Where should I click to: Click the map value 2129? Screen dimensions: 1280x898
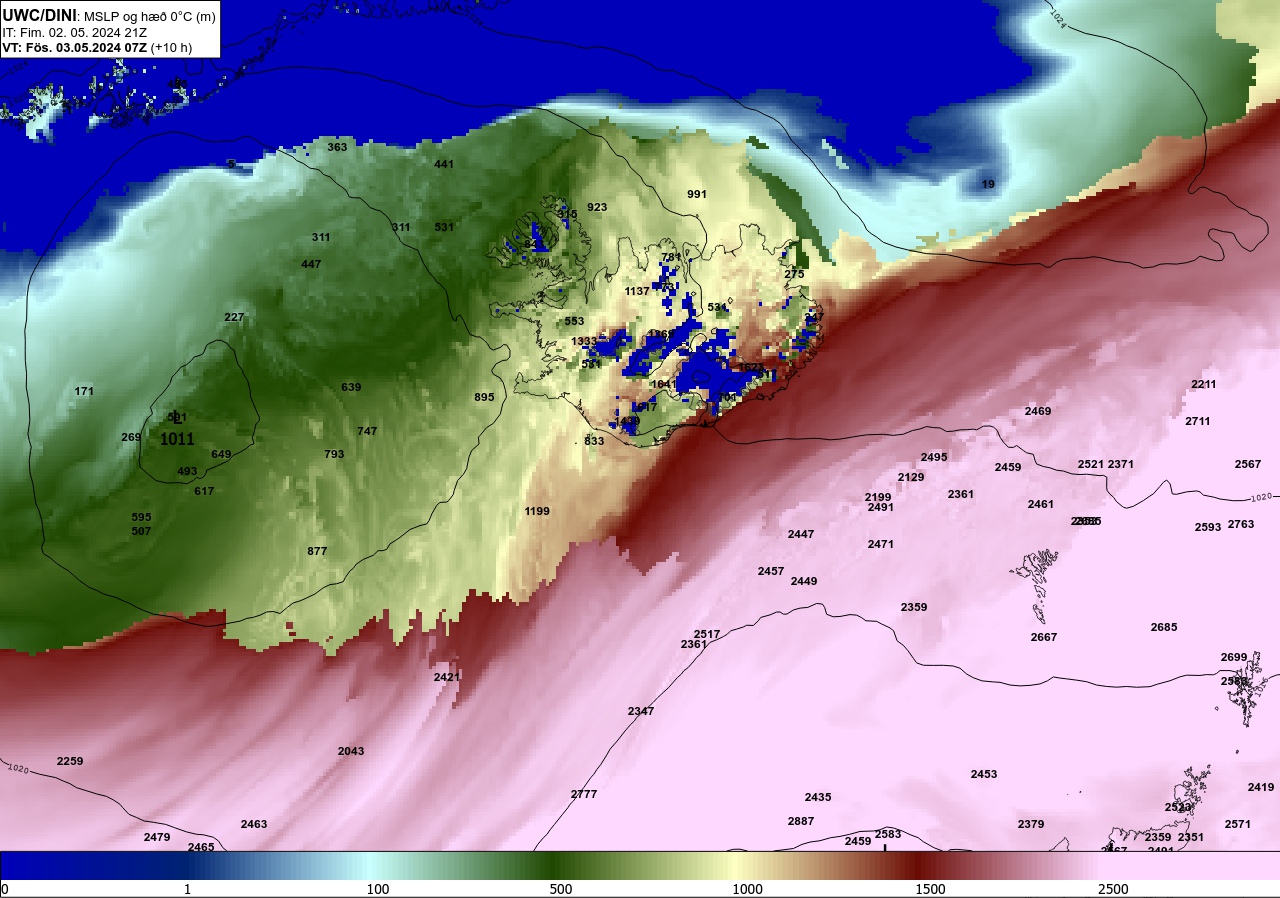[x=911, y=477]
